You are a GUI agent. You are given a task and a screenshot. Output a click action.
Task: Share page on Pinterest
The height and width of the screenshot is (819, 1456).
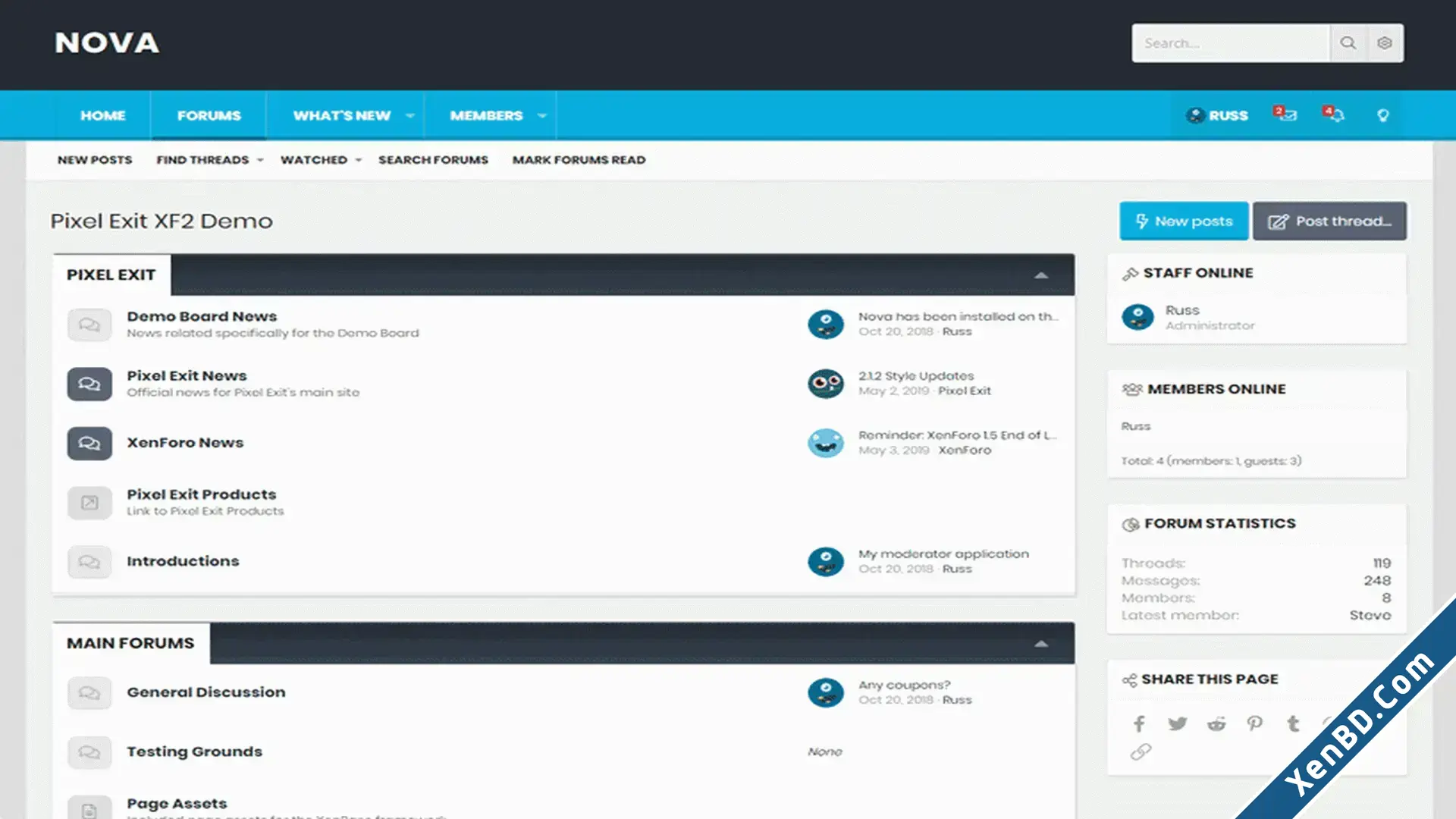pos(1255,723)
